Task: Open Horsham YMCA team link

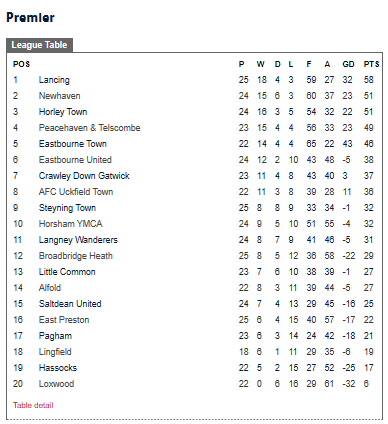Action: [70, 224]
